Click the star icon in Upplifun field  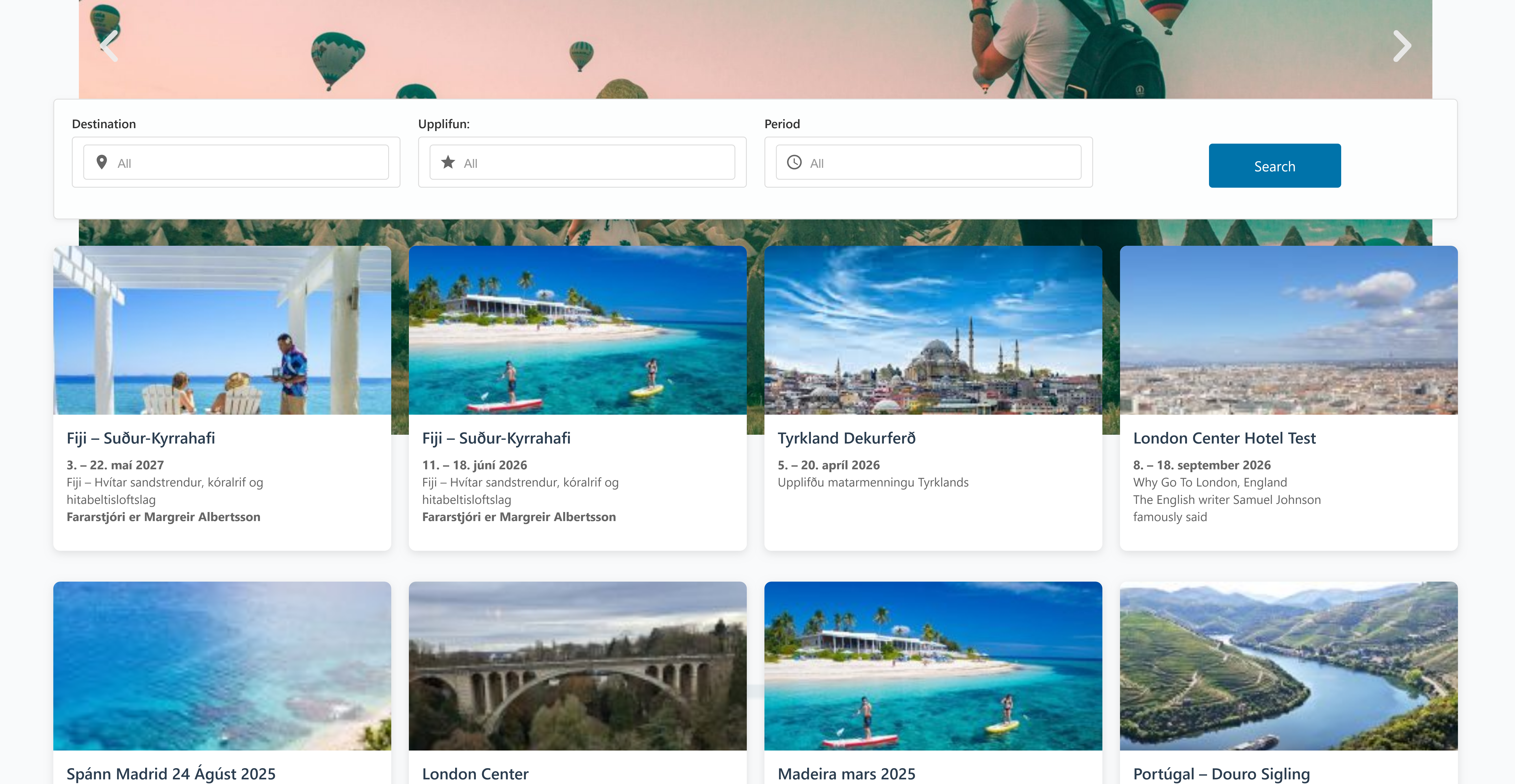pos(448,162)
